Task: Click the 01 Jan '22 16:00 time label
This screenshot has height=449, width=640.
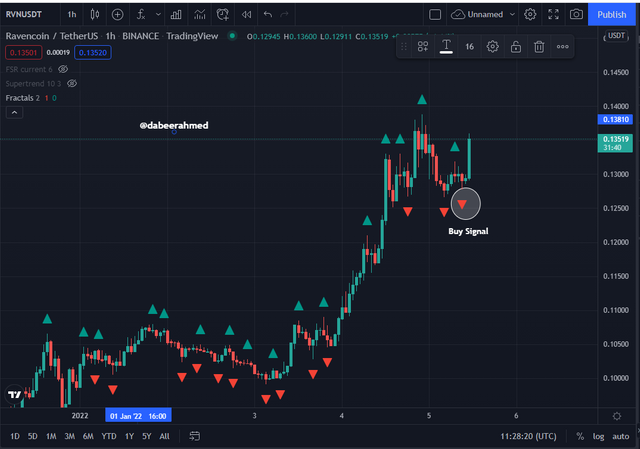Action: (x=138, y=416)
